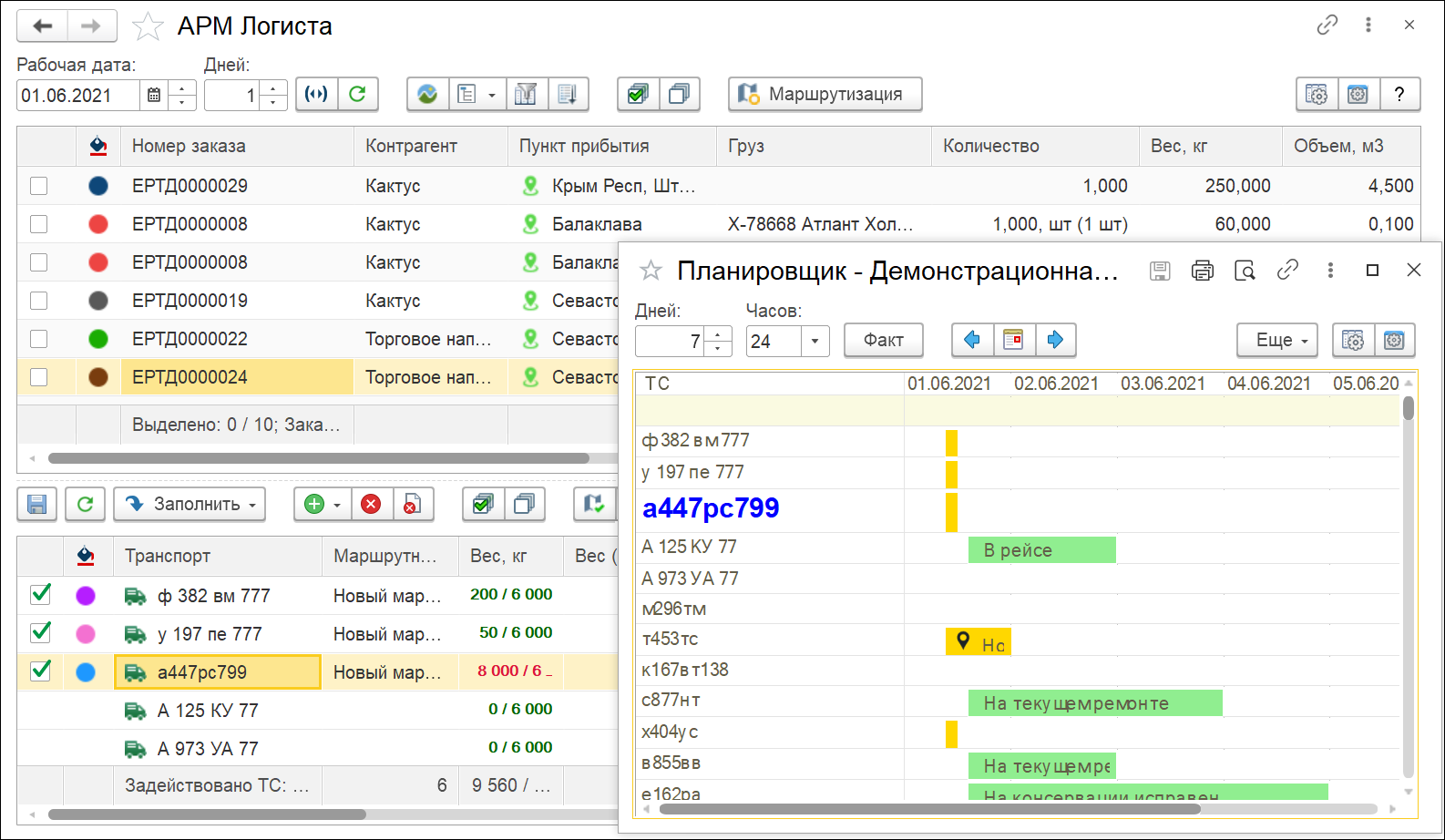Click the printer icon in the Планировщик window
This screenshot has height=840, width=1445.
coord(1203,271)
